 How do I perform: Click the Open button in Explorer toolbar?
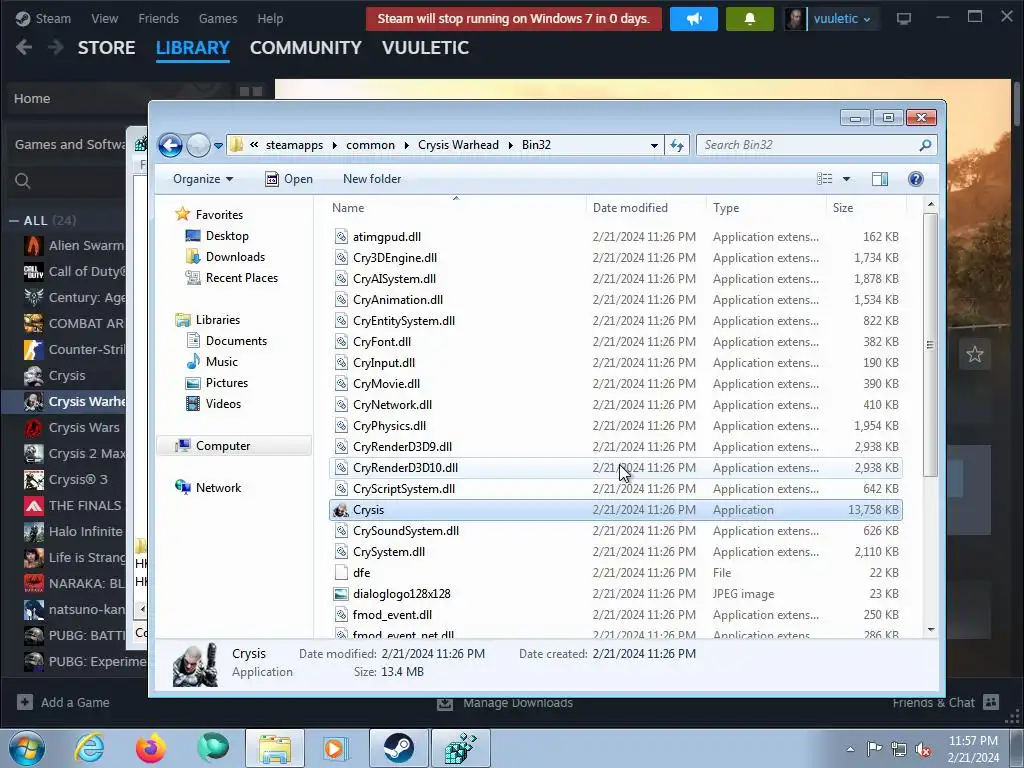[x=289, y=179]
